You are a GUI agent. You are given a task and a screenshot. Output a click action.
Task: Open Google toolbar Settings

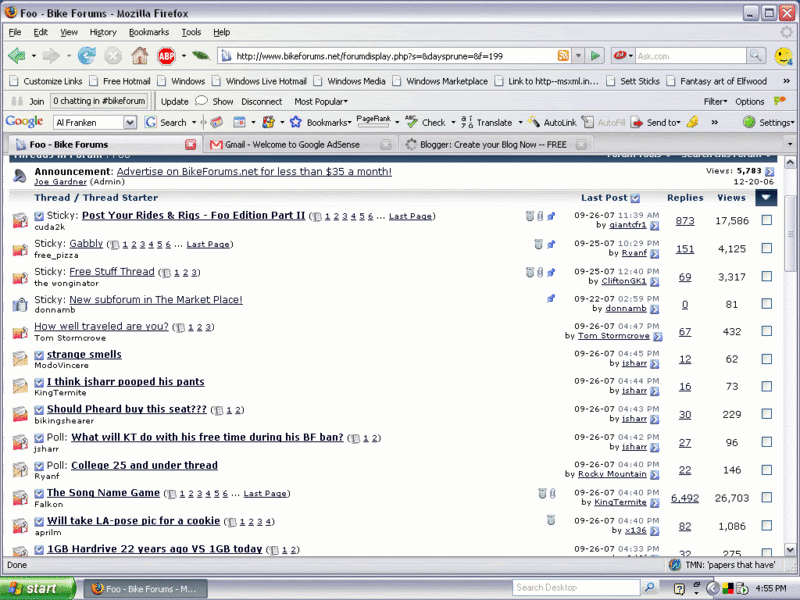pos(768,122)
